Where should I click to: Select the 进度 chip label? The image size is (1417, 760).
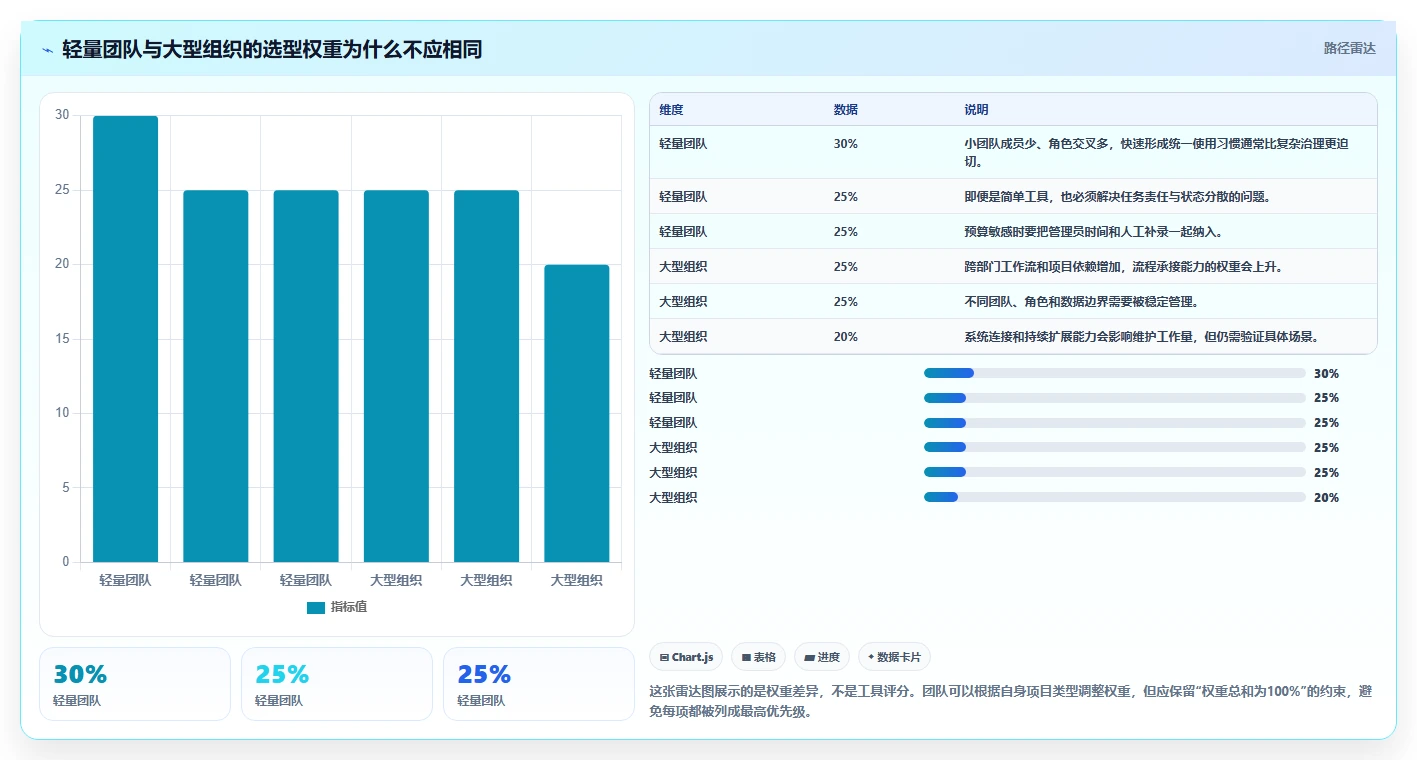pos(829,657)
